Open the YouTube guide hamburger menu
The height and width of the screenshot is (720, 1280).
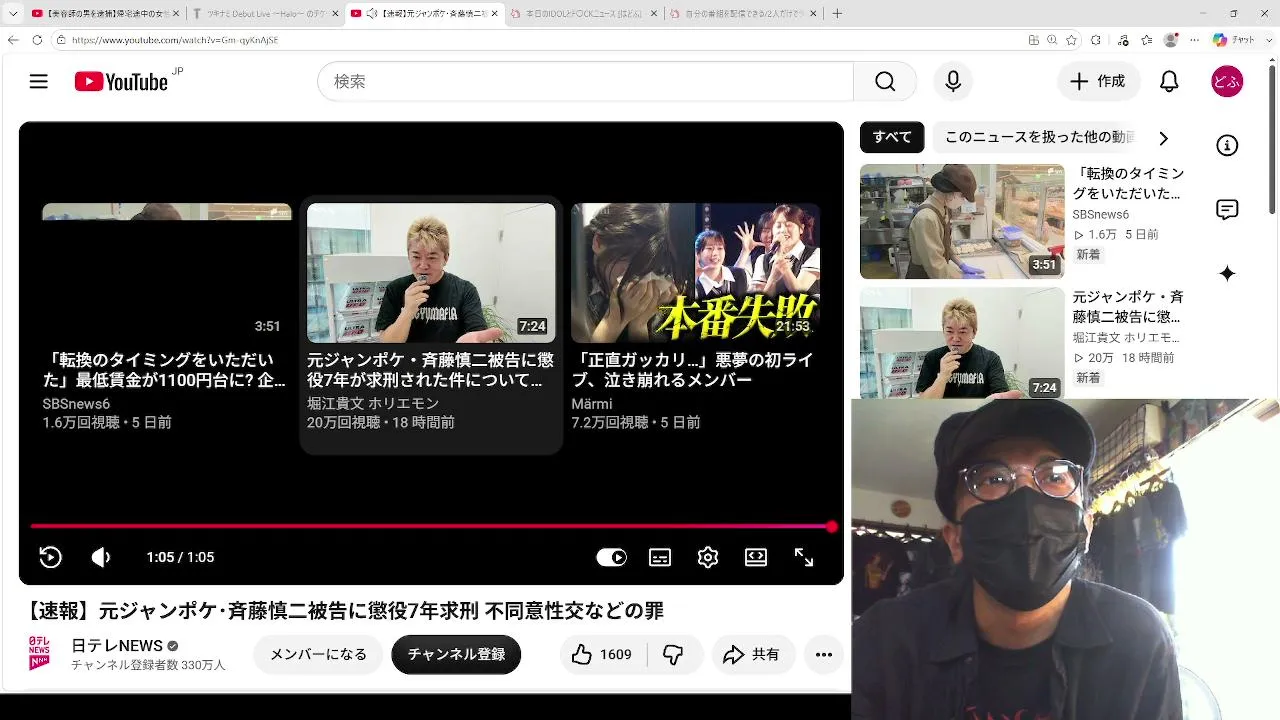39,82
